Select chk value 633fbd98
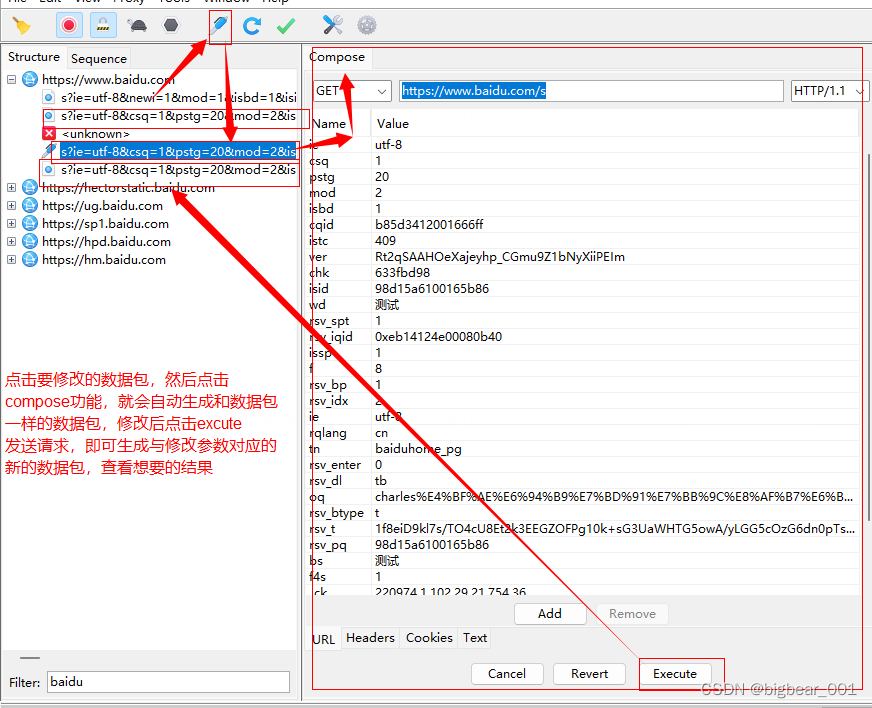The width and height of the screenshot is (872, 708). tap(403, 273)
